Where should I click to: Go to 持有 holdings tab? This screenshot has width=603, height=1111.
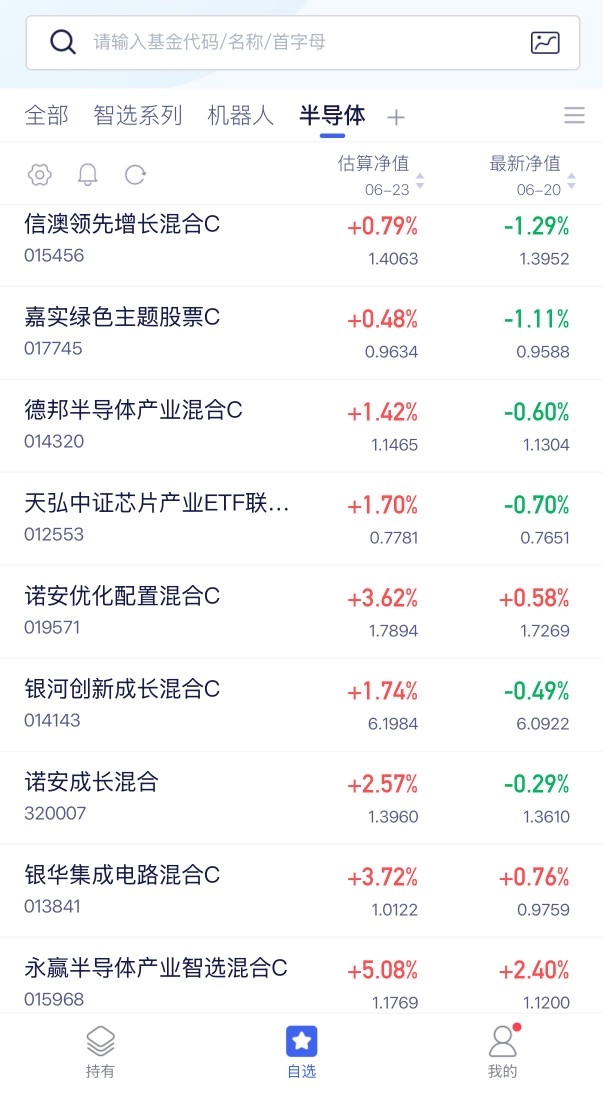tap(100, 1051)
